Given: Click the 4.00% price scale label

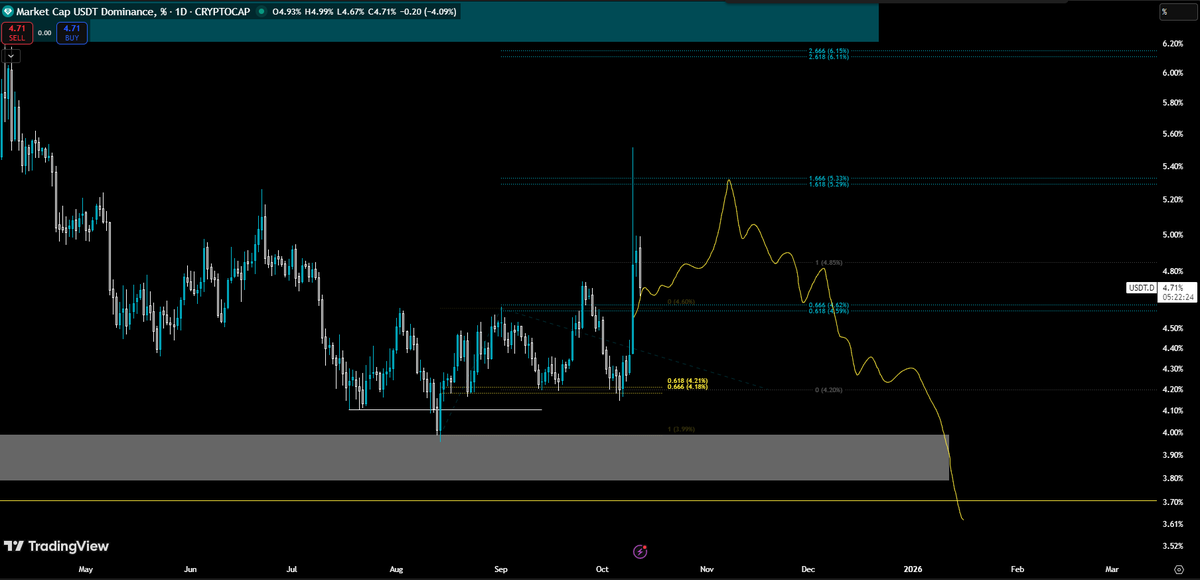Looking at the screenshot, I should coord(1174,433).
